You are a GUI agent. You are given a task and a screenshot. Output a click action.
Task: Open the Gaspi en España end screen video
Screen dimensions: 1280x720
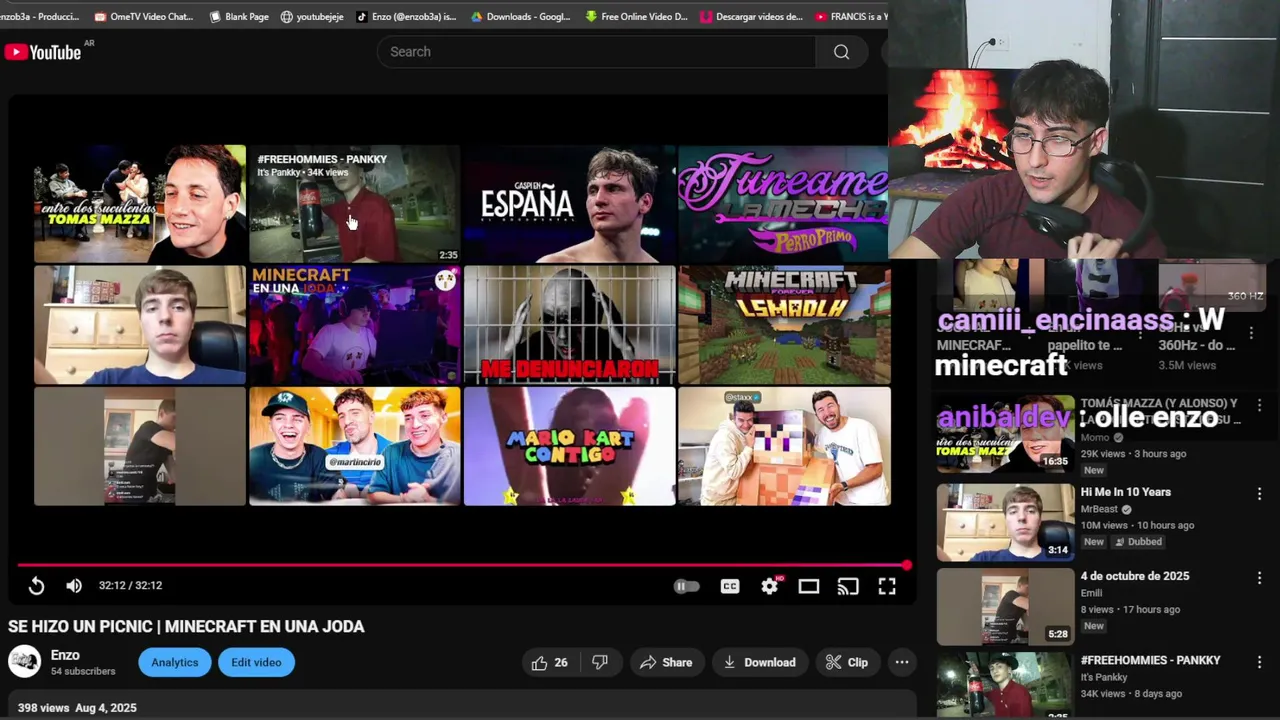[569, 203]
